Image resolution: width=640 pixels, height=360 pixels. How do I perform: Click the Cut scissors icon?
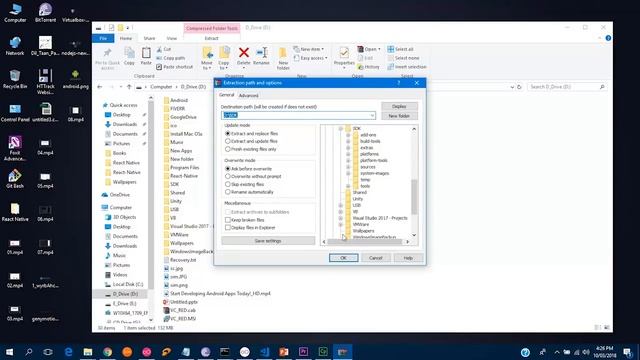[x=159, y=49]
